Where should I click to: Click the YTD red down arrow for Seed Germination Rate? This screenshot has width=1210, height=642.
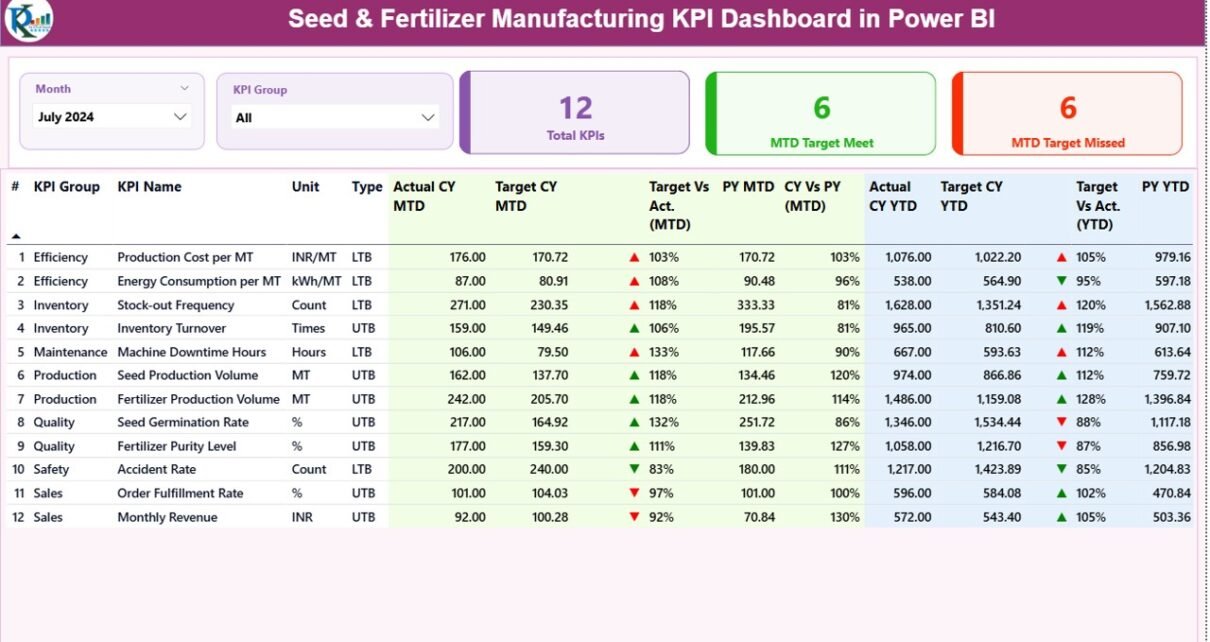(1061, 423)
